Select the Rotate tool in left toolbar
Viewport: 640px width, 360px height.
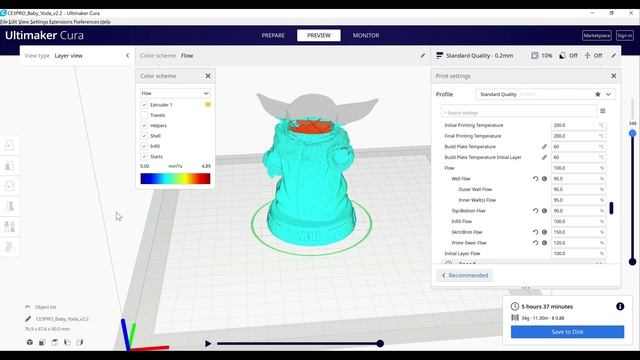pyautogui.click(x=9, y=186)
